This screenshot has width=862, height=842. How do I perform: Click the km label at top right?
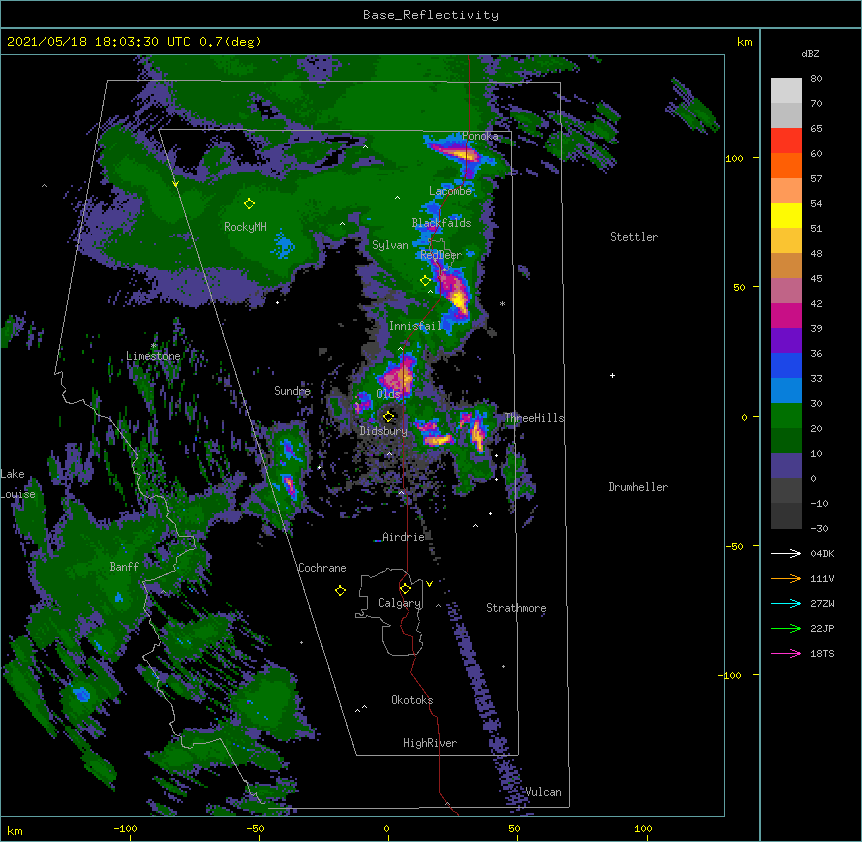coord(745,42)
